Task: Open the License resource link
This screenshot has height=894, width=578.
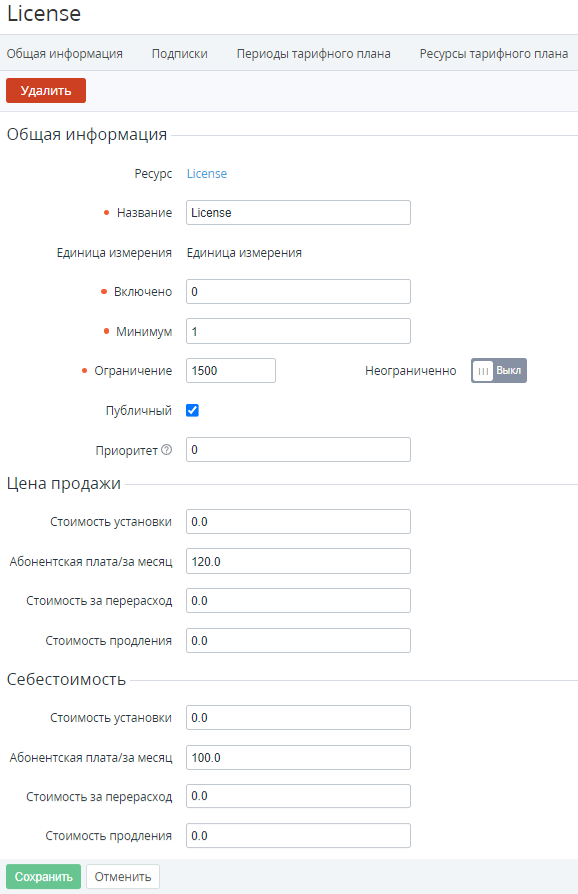Action: (x=207, y=173)
